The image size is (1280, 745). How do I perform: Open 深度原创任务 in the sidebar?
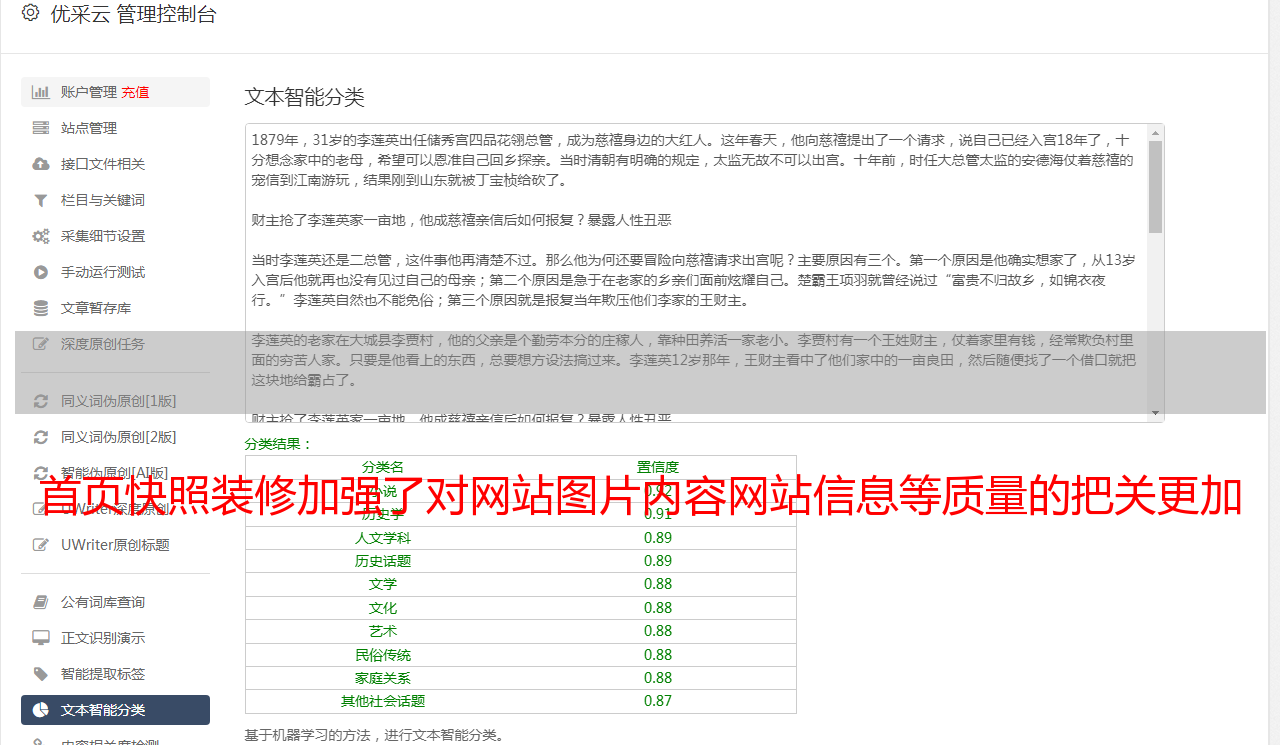(x=103, y=344)
